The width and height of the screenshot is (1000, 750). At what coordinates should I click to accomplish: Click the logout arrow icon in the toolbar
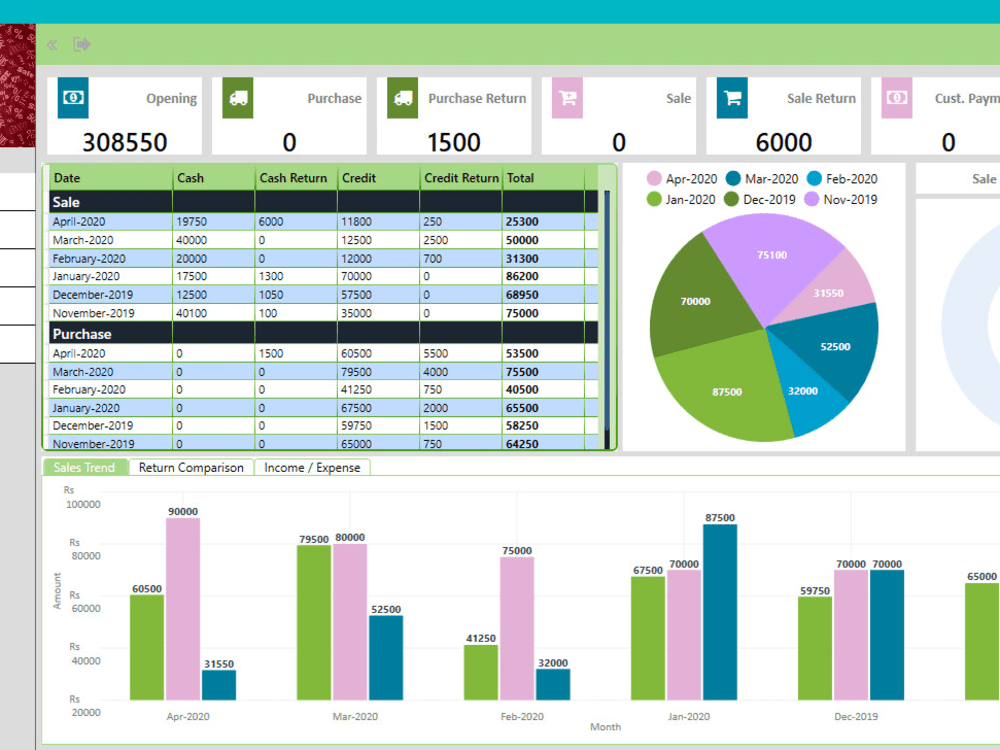(81, 44)
